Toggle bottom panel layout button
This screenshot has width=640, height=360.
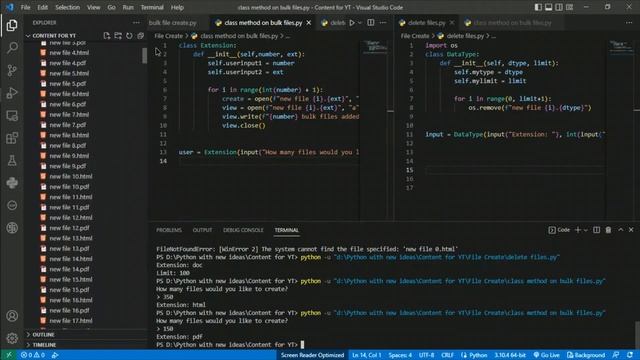pyautogui.click(x=549, y=7)
